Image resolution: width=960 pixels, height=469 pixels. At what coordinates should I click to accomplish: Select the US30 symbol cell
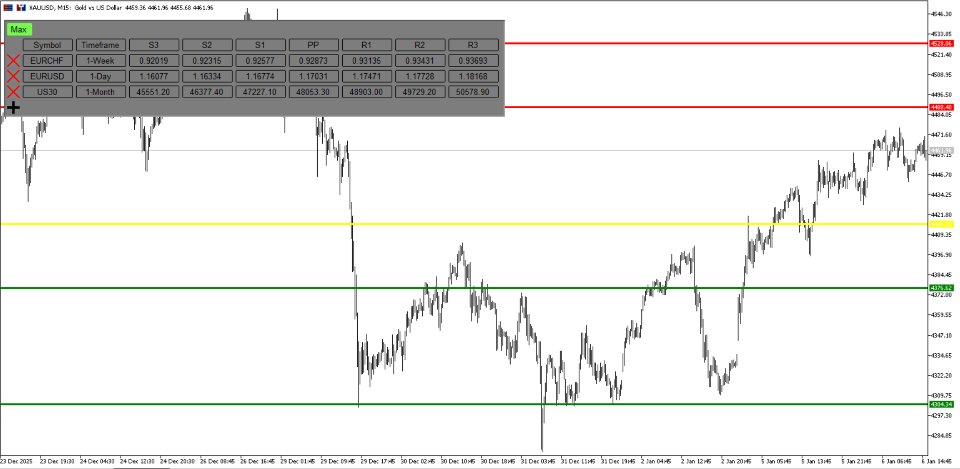[x=48, y=92]
